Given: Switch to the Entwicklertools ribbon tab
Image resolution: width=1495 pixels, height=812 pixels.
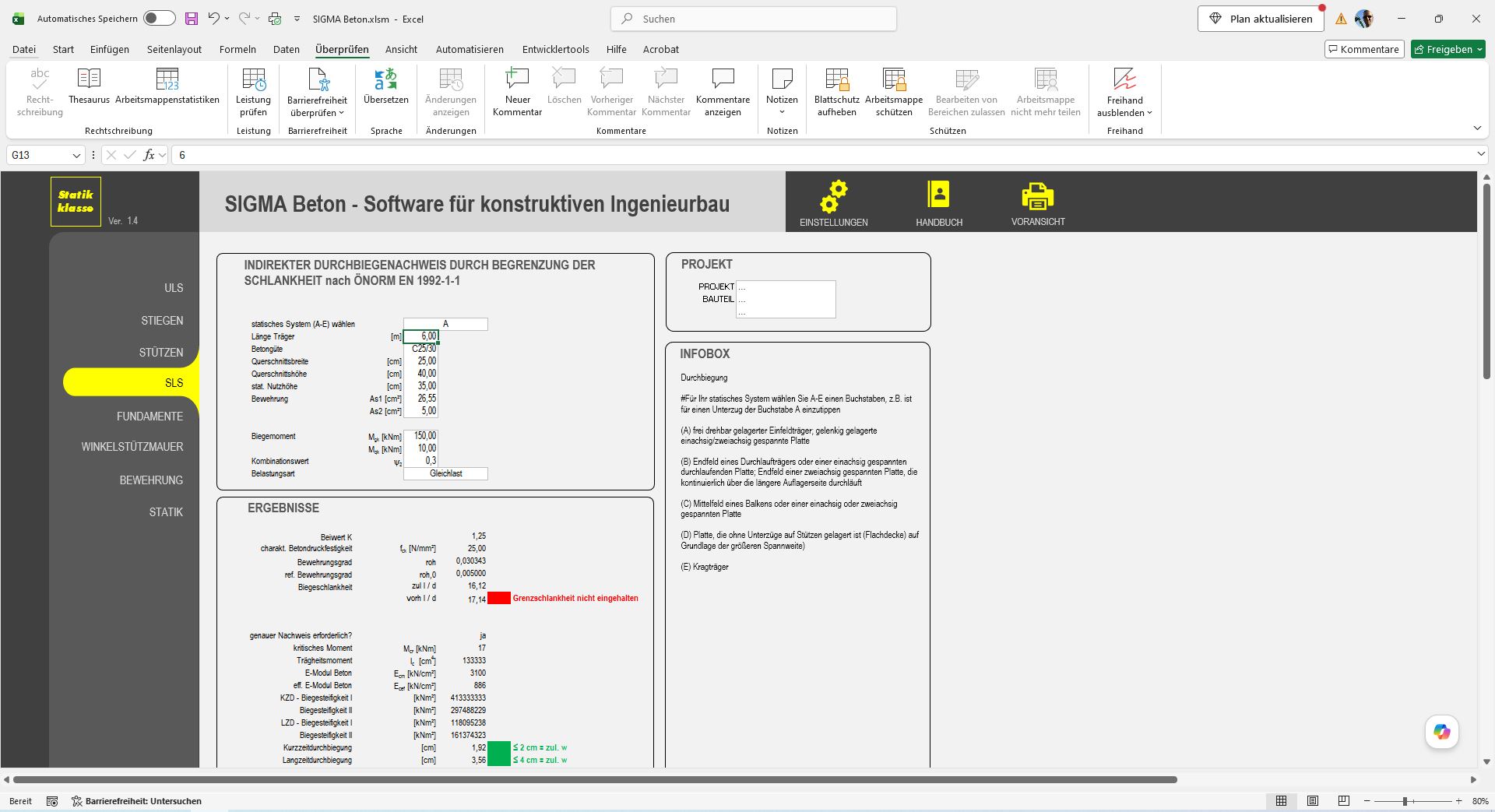Looking at the screenshot, I should (x=556, y=49).
